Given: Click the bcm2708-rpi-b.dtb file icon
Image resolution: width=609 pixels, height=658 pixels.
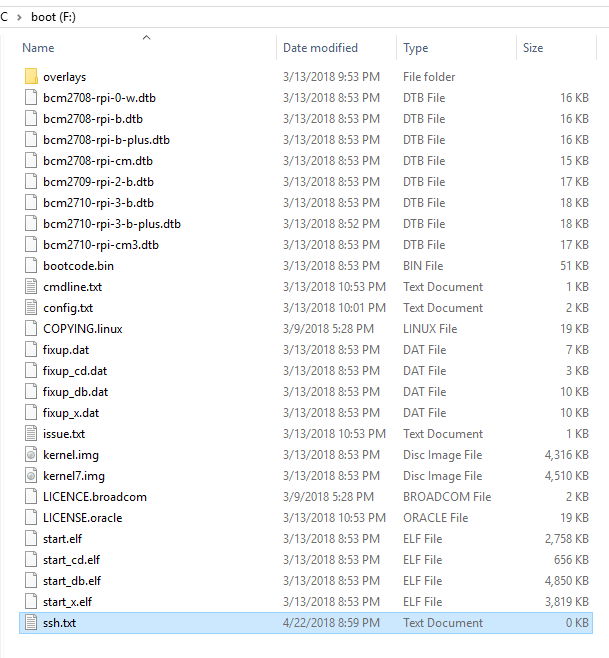Looking at the screenshot, I should [x=31, y=118].
